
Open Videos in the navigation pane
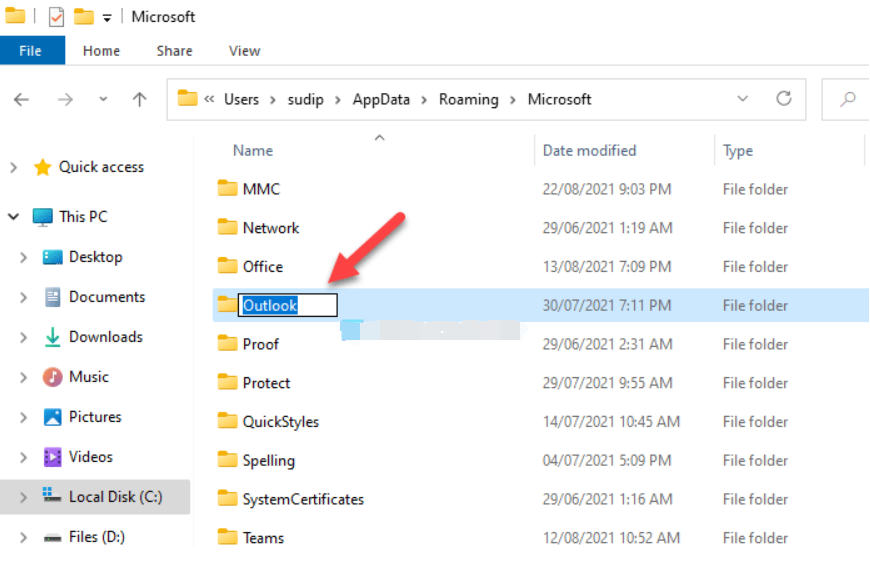90,457
